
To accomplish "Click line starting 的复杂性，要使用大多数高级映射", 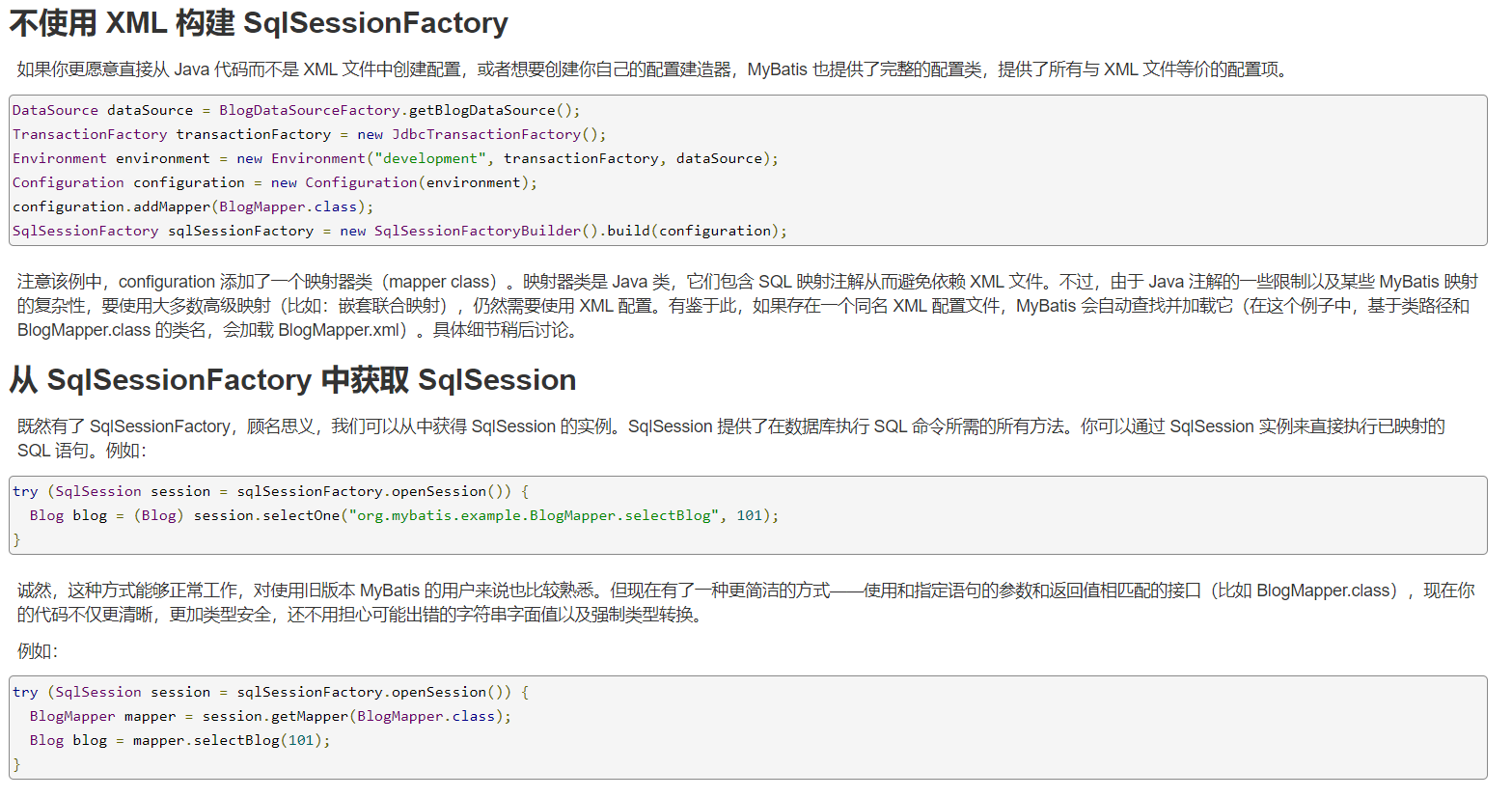I will pos(743,306).
